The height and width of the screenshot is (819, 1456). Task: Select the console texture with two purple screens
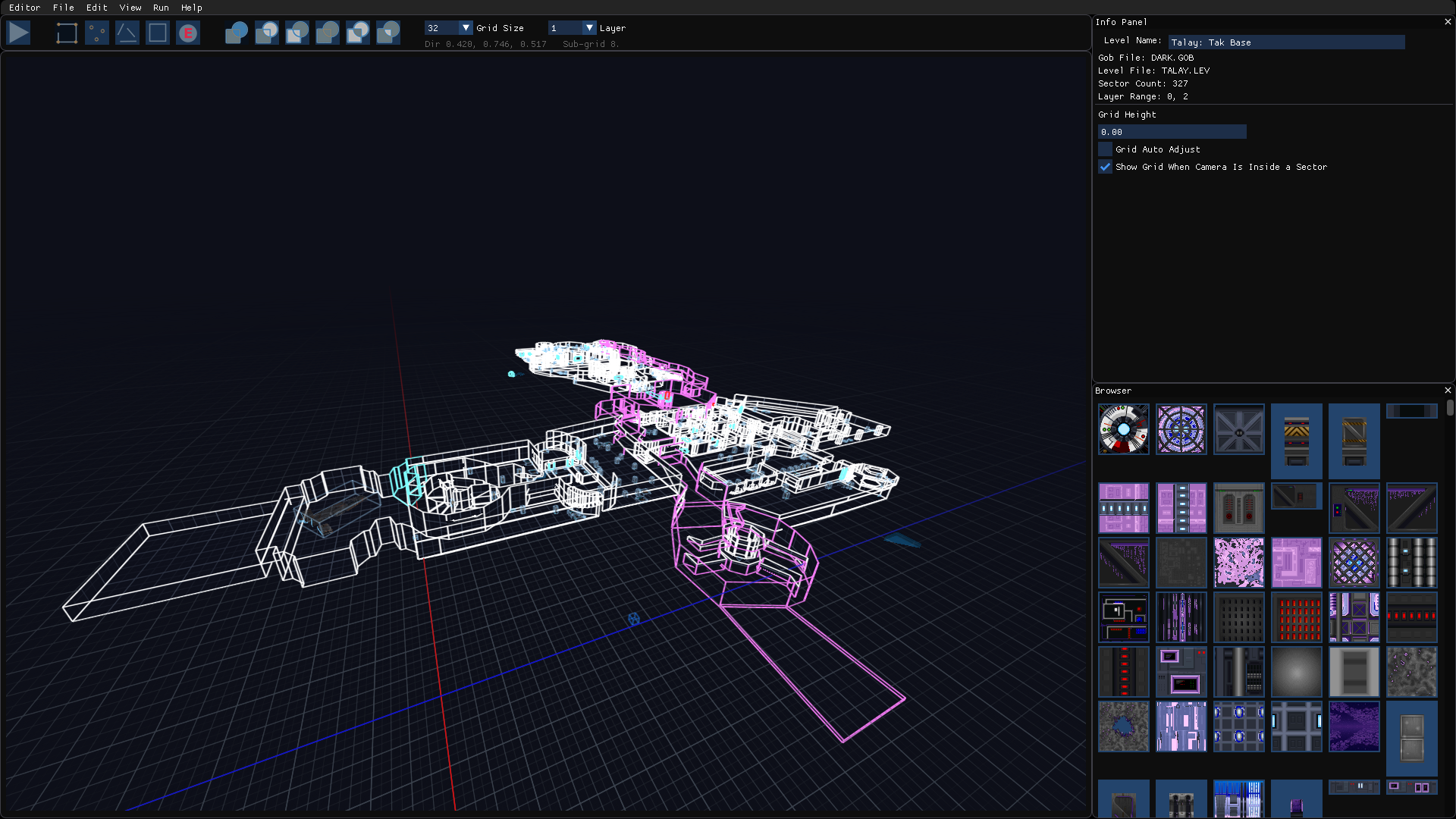pyautogui.click(x=1181, y=672)
